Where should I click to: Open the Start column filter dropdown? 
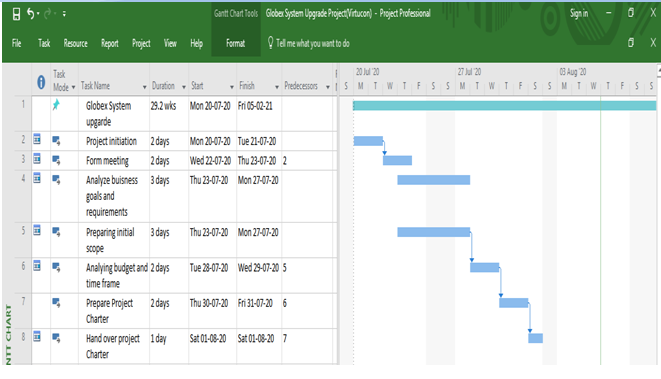[231, 87]
